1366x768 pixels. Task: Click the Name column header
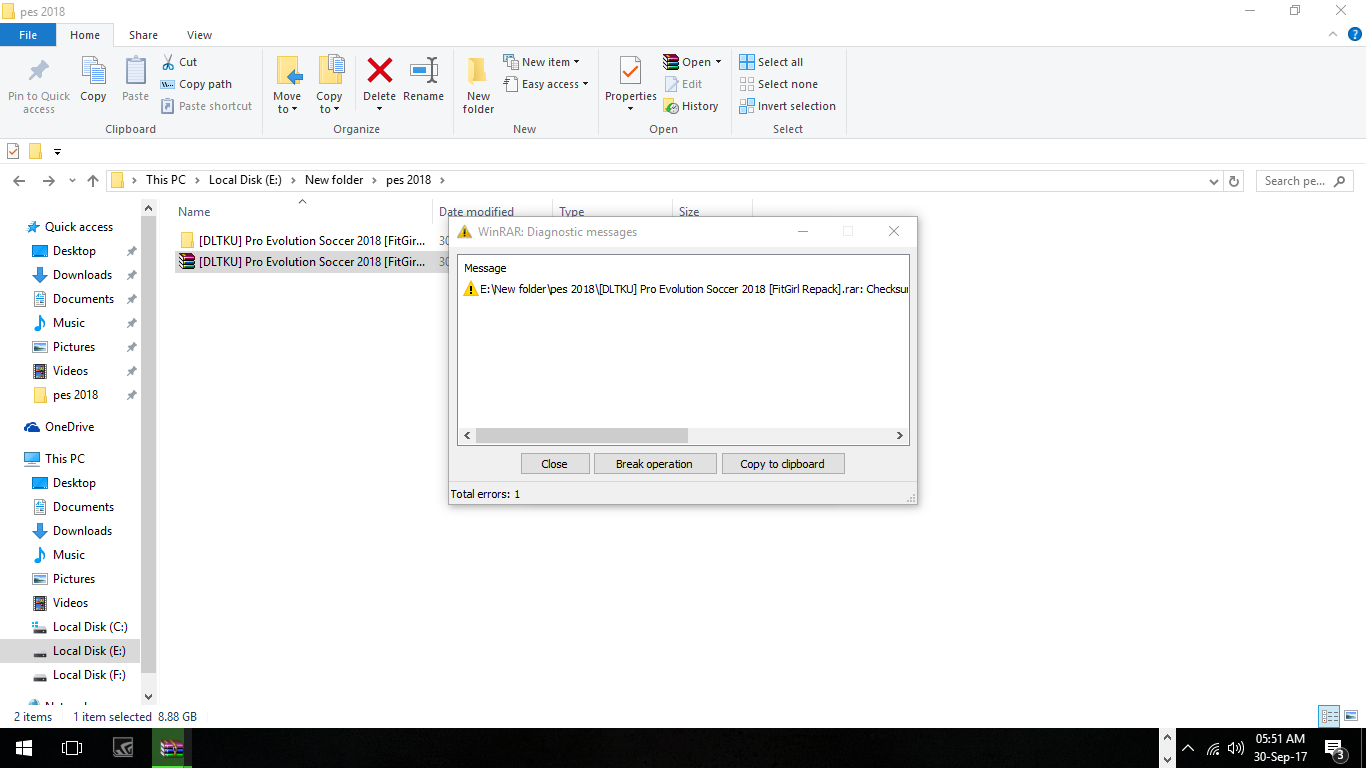[x=303, y=212]
